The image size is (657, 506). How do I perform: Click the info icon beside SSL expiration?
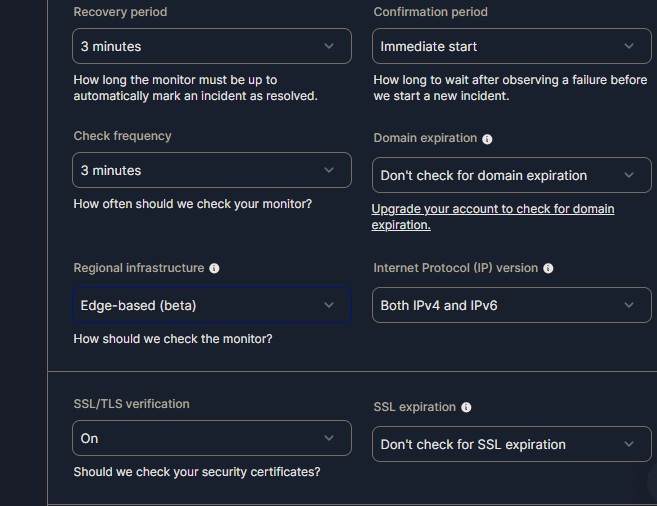466,407
